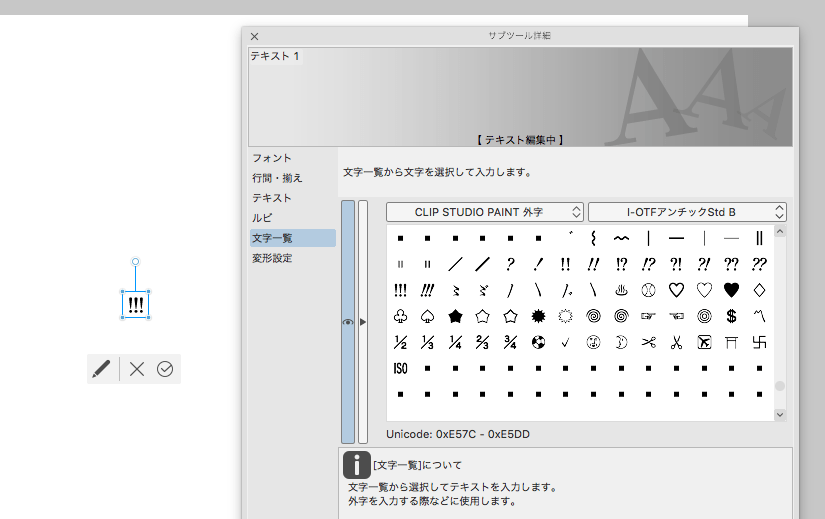Confirm text edit with the checkmark icon

pos(165,369)
